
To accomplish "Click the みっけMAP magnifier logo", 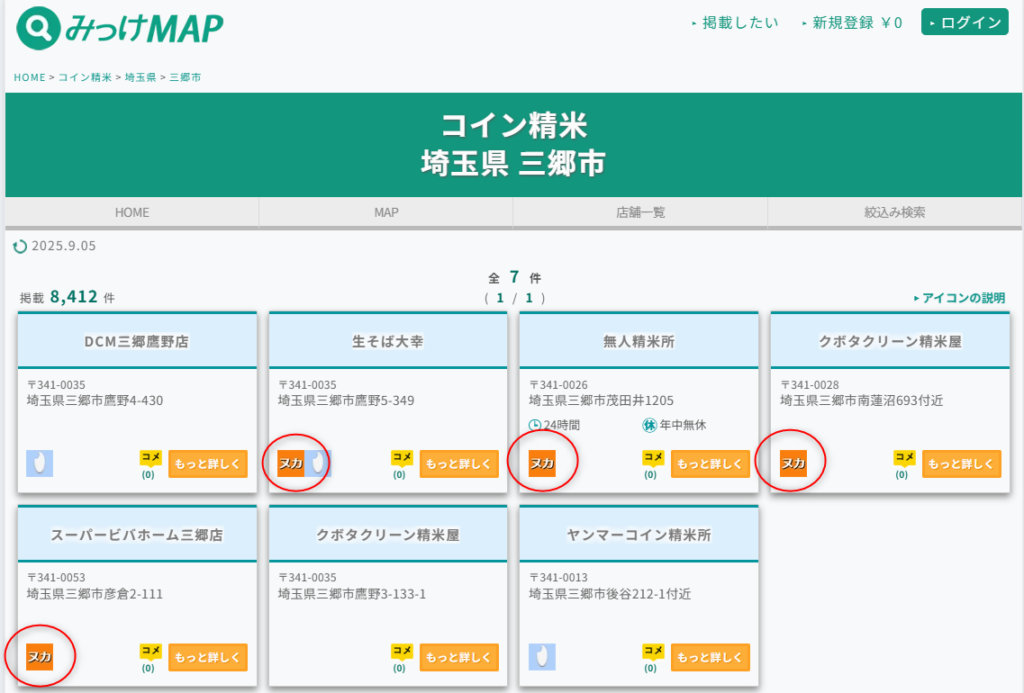I will (x=37, y=29).
